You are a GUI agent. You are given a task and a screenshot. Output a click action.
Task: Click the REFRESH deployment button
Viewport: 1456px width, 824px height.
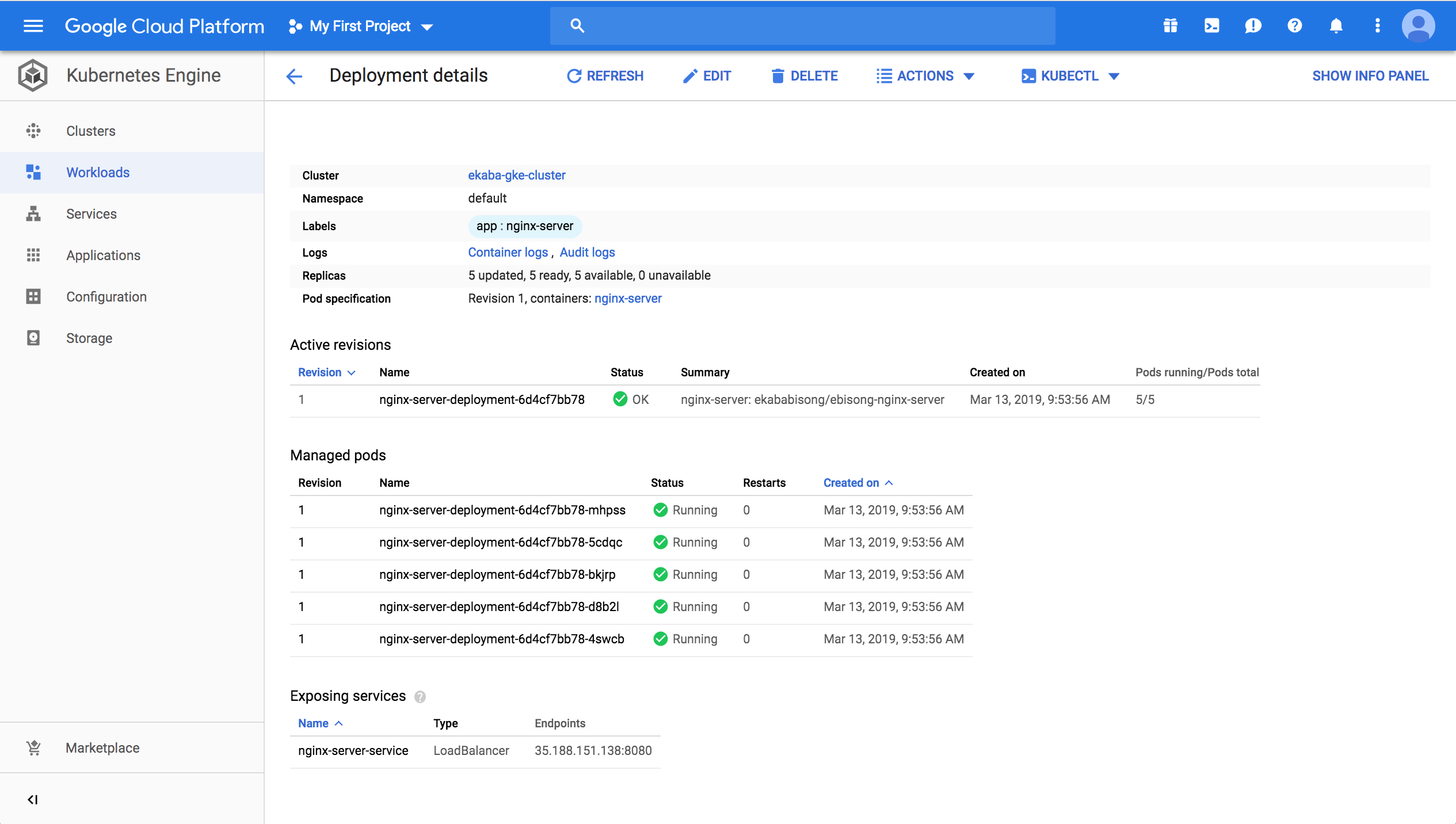click(x=605, y=76)
